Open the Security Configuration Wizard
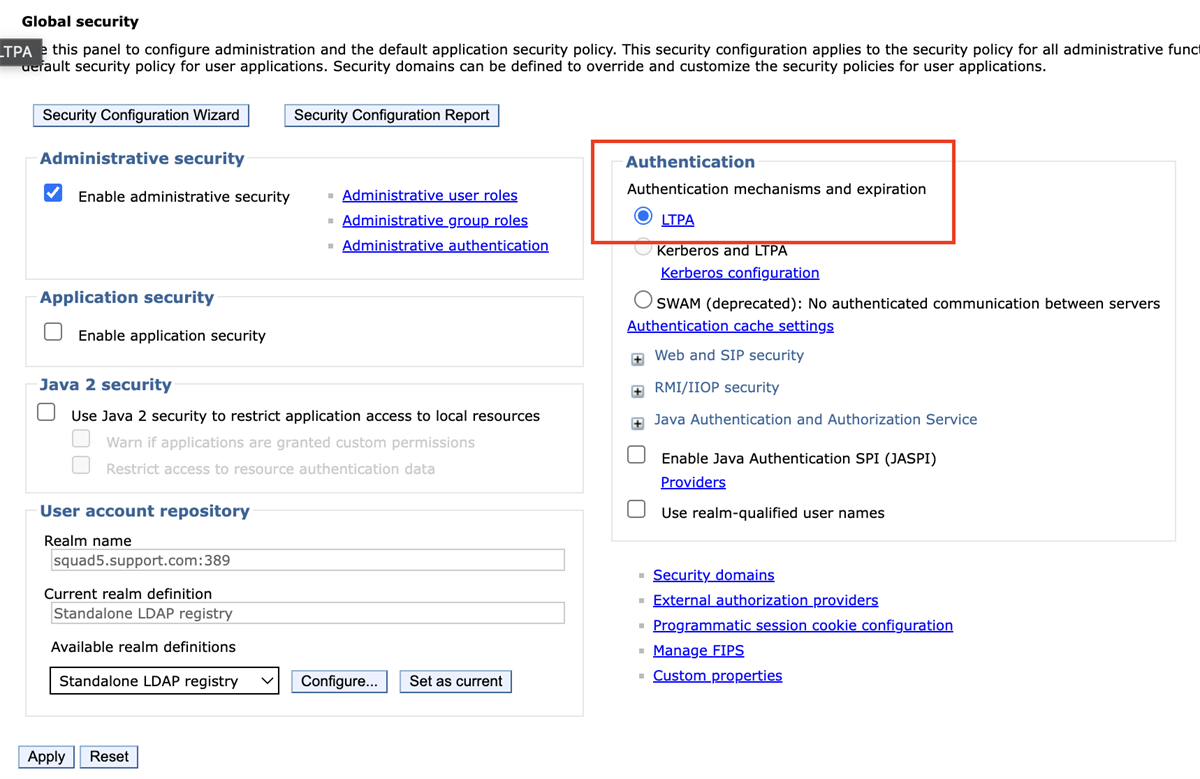Image resolution: width=1200 pixels, height=779 pixels. 141,115
